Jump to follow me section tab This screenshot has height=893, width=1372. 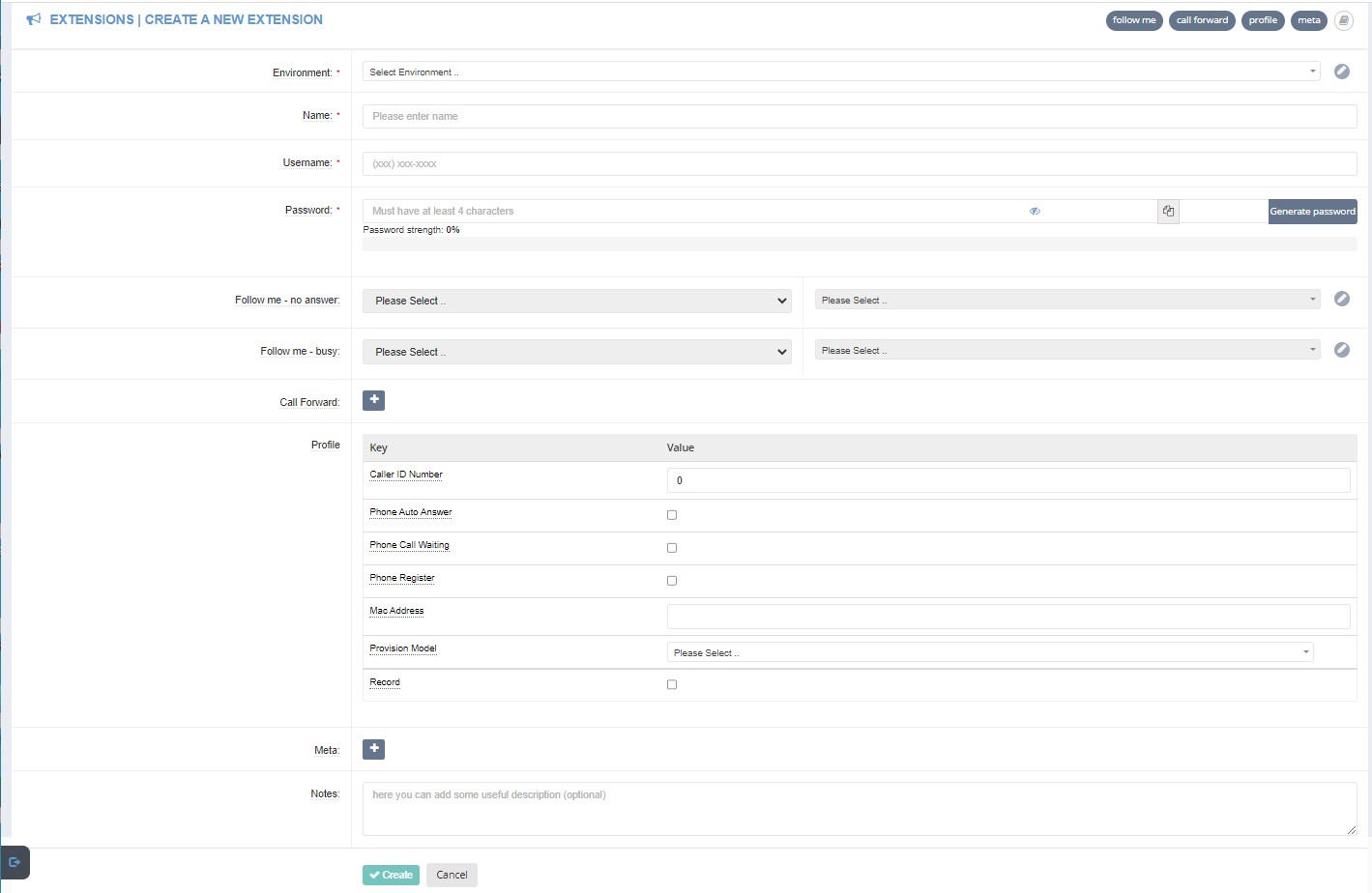click(x=1134, y=20)
